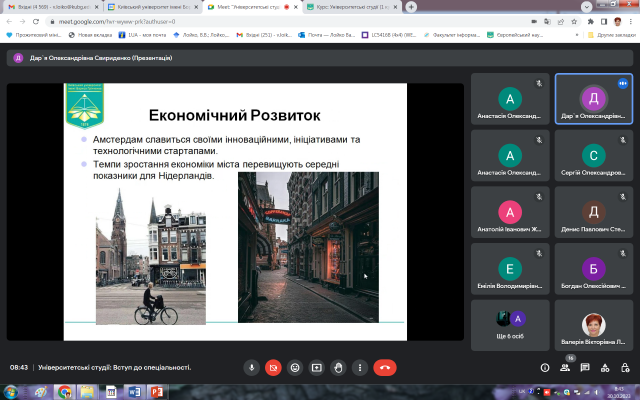Click the host controls lock icon
The height and width of the screenshot is (400, 640).
tap(626, 367)
